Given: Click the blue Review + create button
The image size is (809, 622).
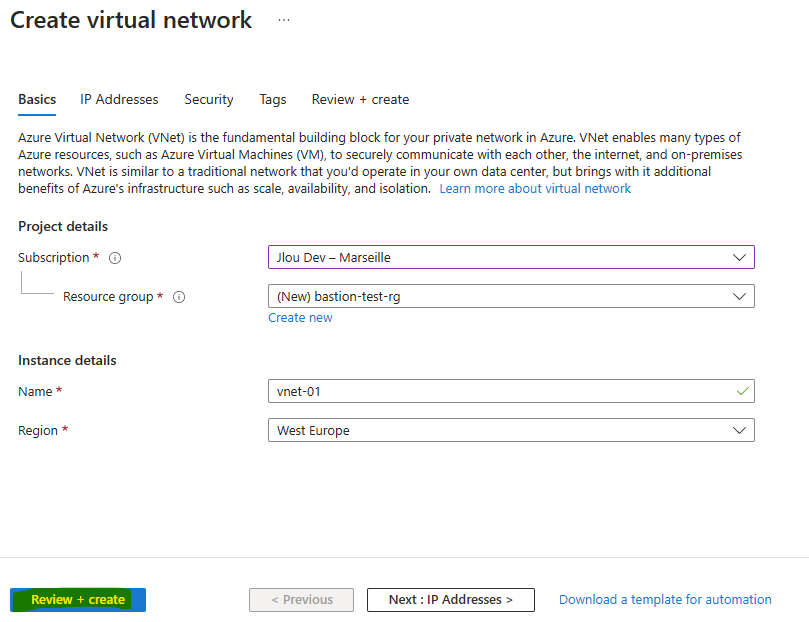Looking at the screenshot, I should [78, 600].
